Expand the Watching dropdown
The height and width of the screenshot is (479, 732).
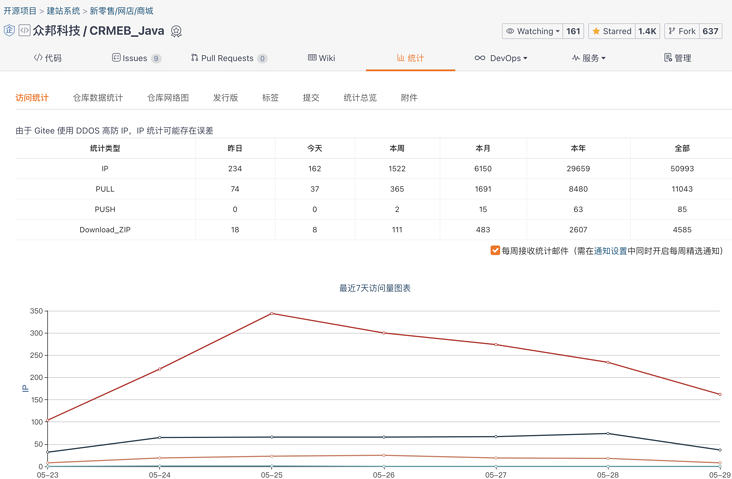coord(532,31)
